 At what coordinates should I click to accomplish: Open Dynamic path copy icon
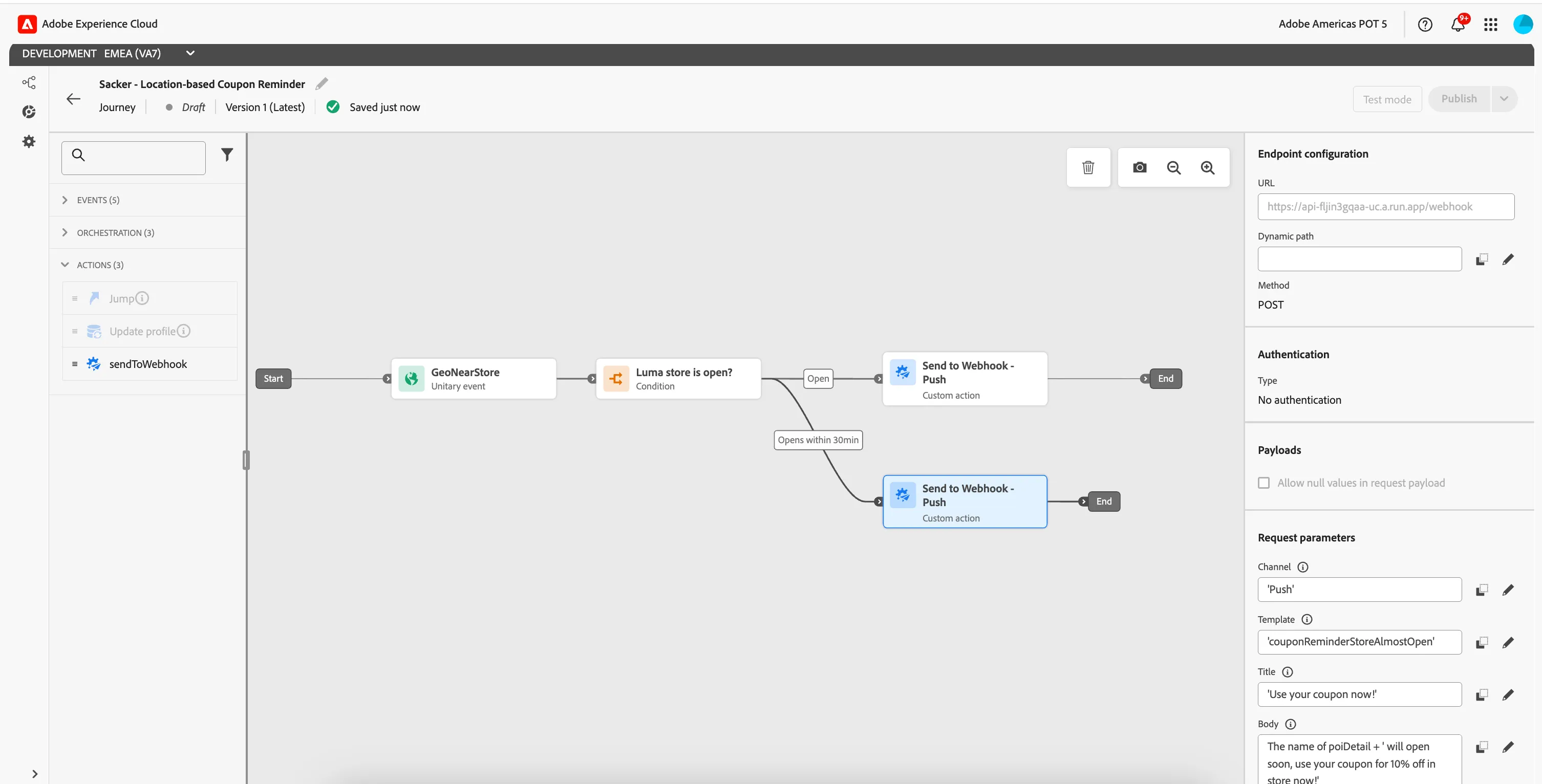click(x=1482, y=259)
